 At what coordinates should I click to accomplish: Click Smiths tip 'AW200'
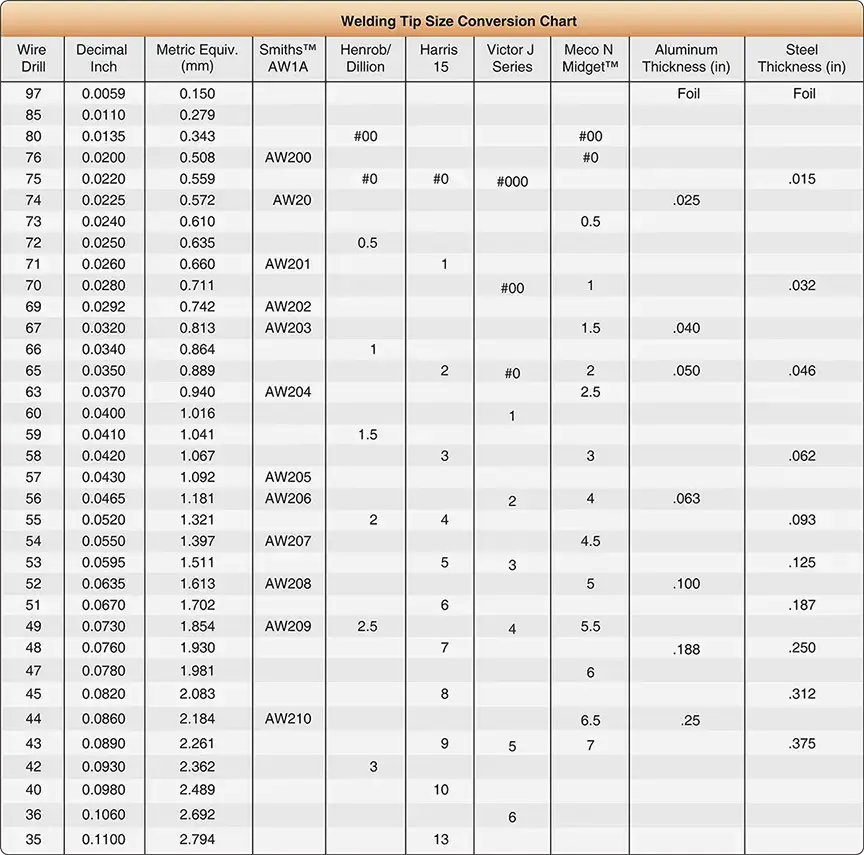288,158
